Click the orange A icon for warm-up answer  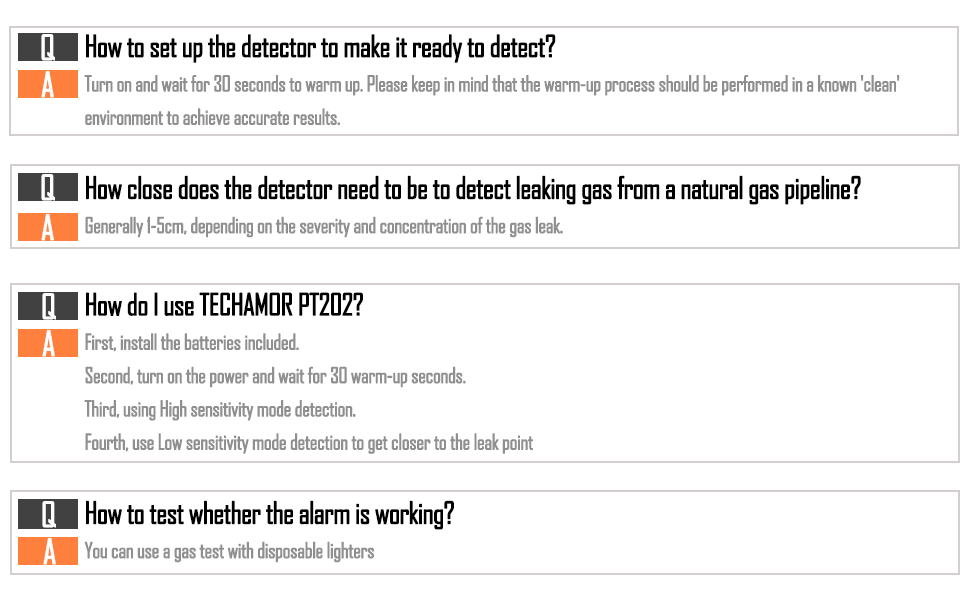[x=48, y=84]
